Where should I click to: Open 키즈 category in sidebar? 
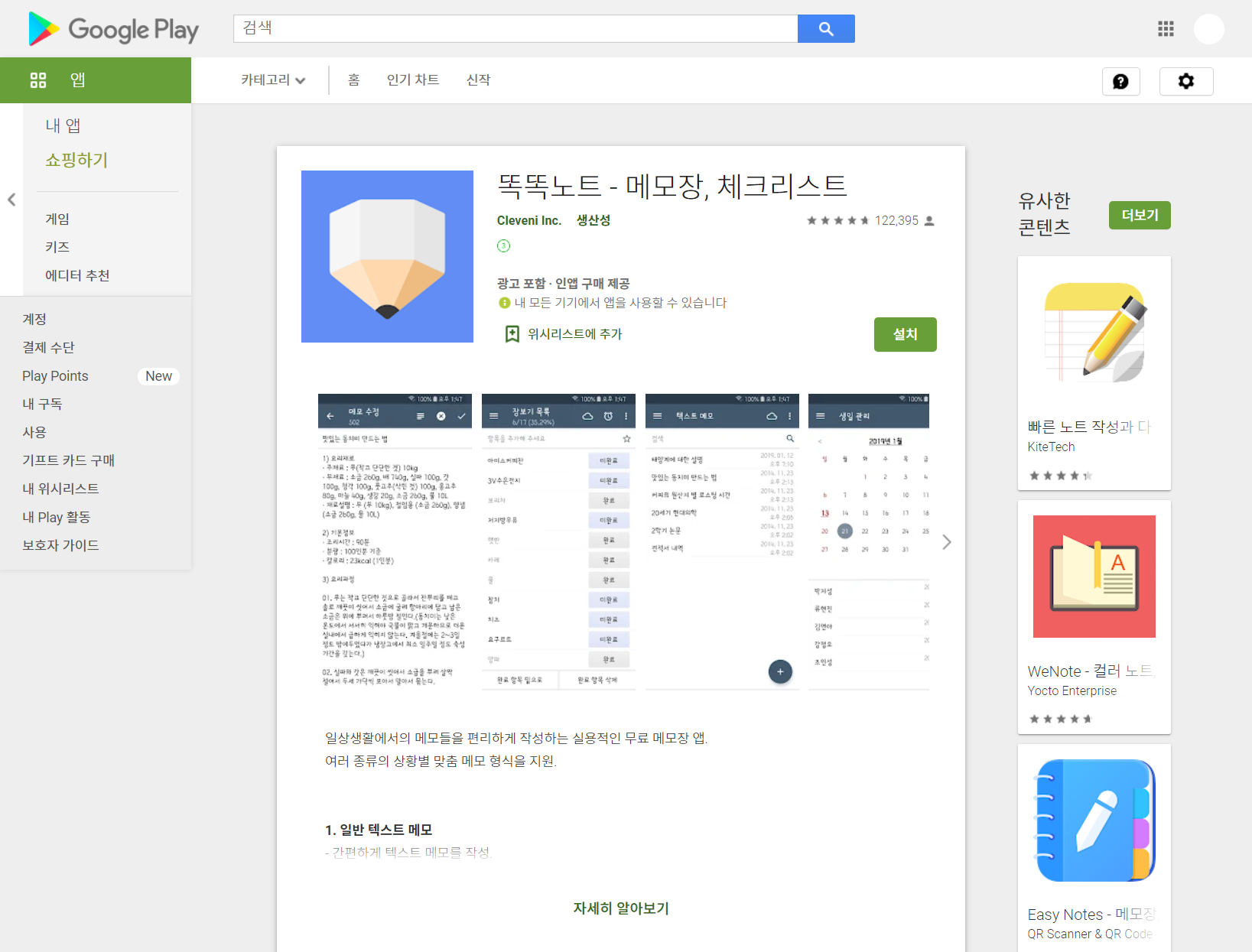tap(57, 247)
